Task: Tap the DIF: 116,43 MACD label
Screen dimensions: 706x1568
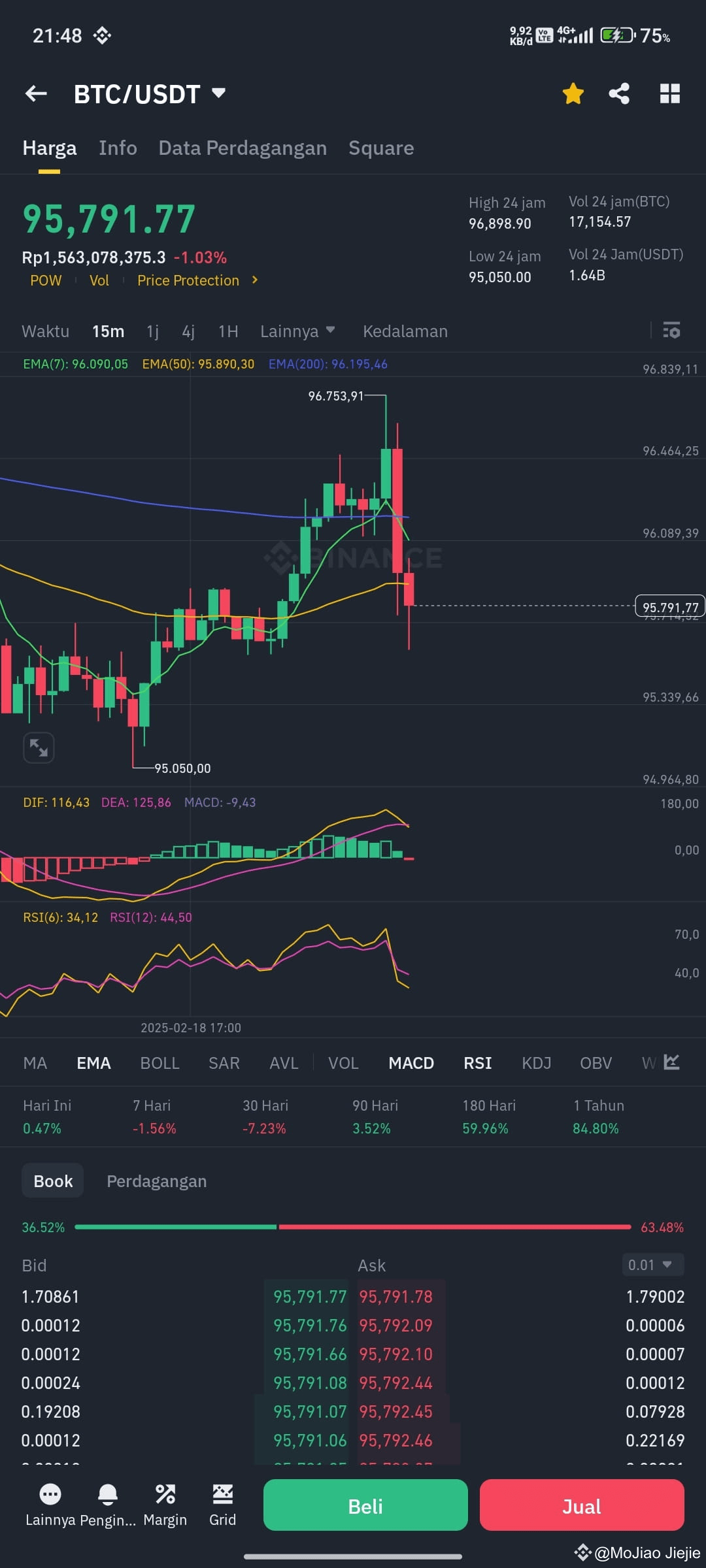Action: click(x=56, y=802)
